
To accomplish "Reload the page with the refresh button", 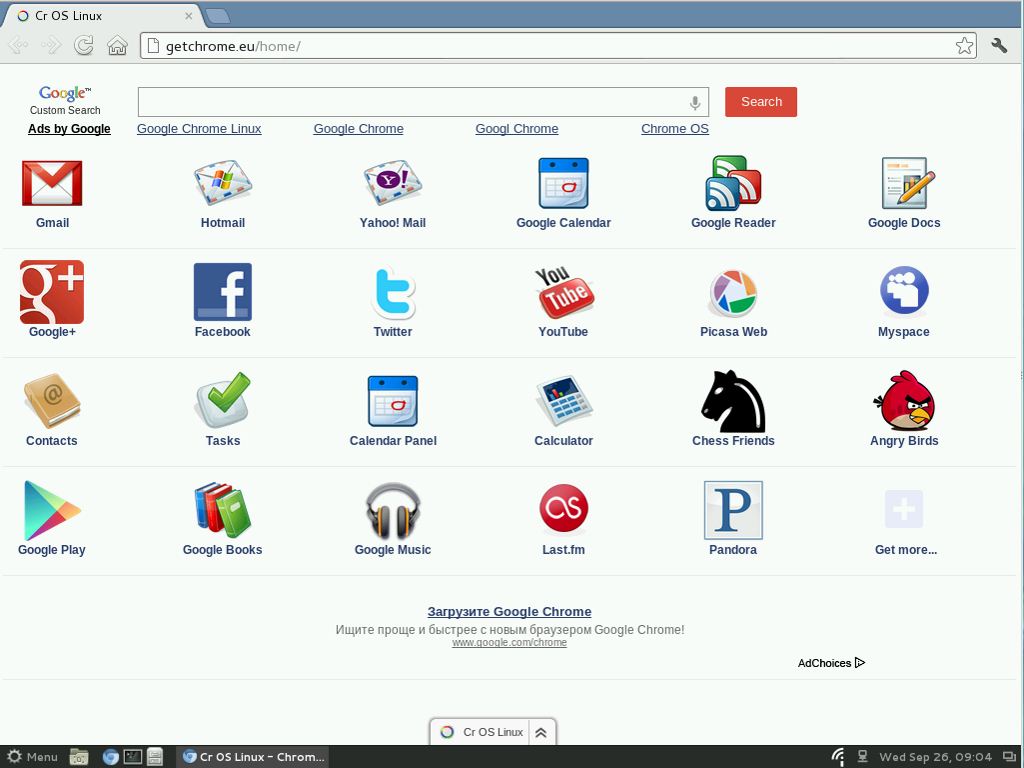I will (84, 46).
